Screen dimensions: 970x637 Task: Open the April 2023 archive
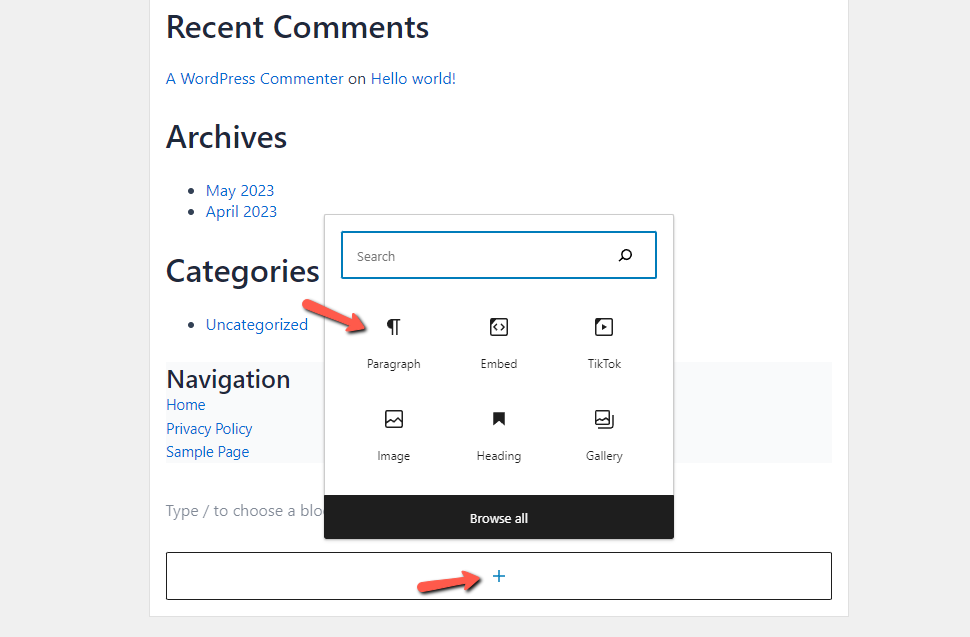coord(241,211)
